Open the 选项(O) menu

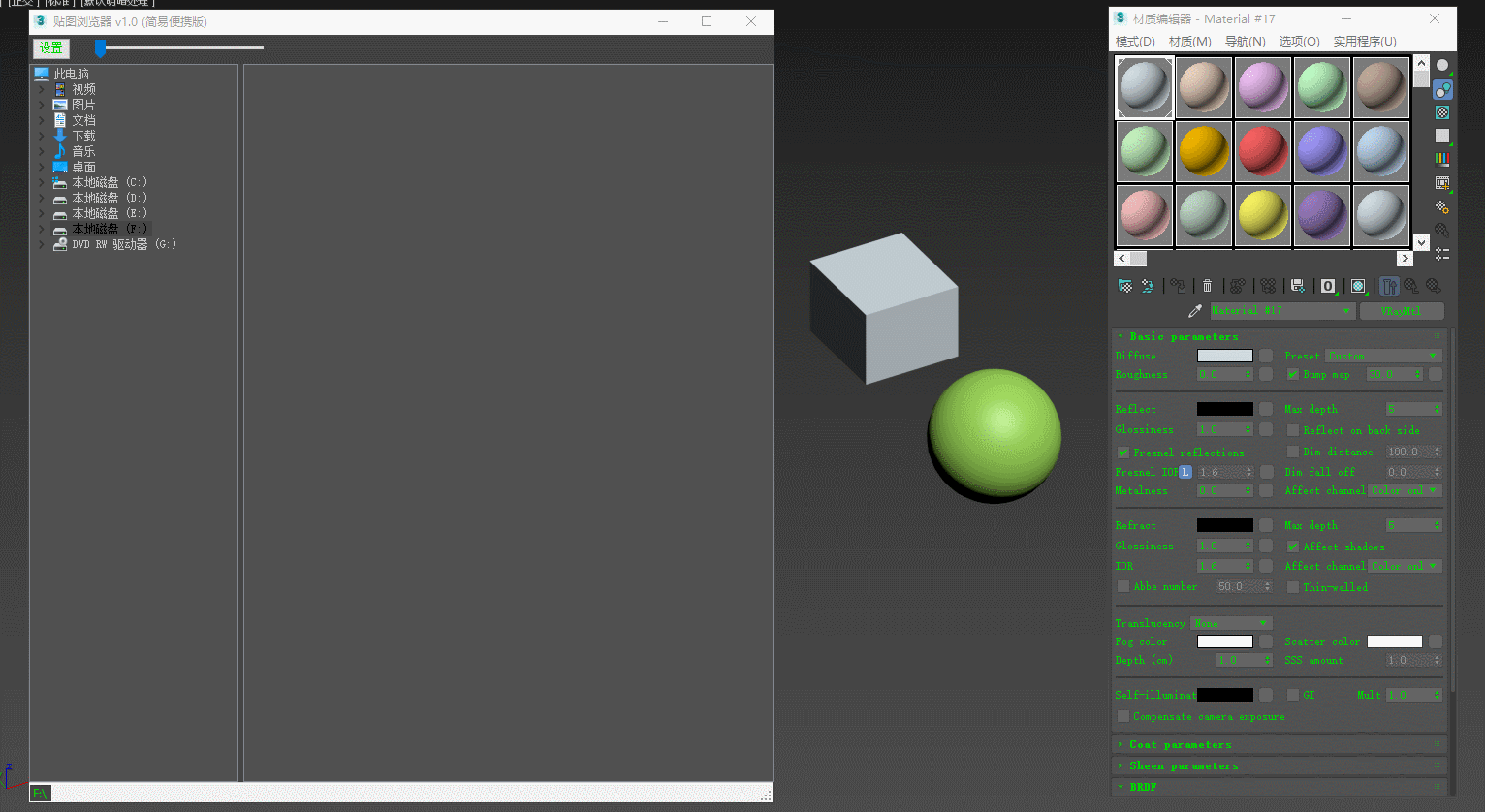tap(1300, 42)
